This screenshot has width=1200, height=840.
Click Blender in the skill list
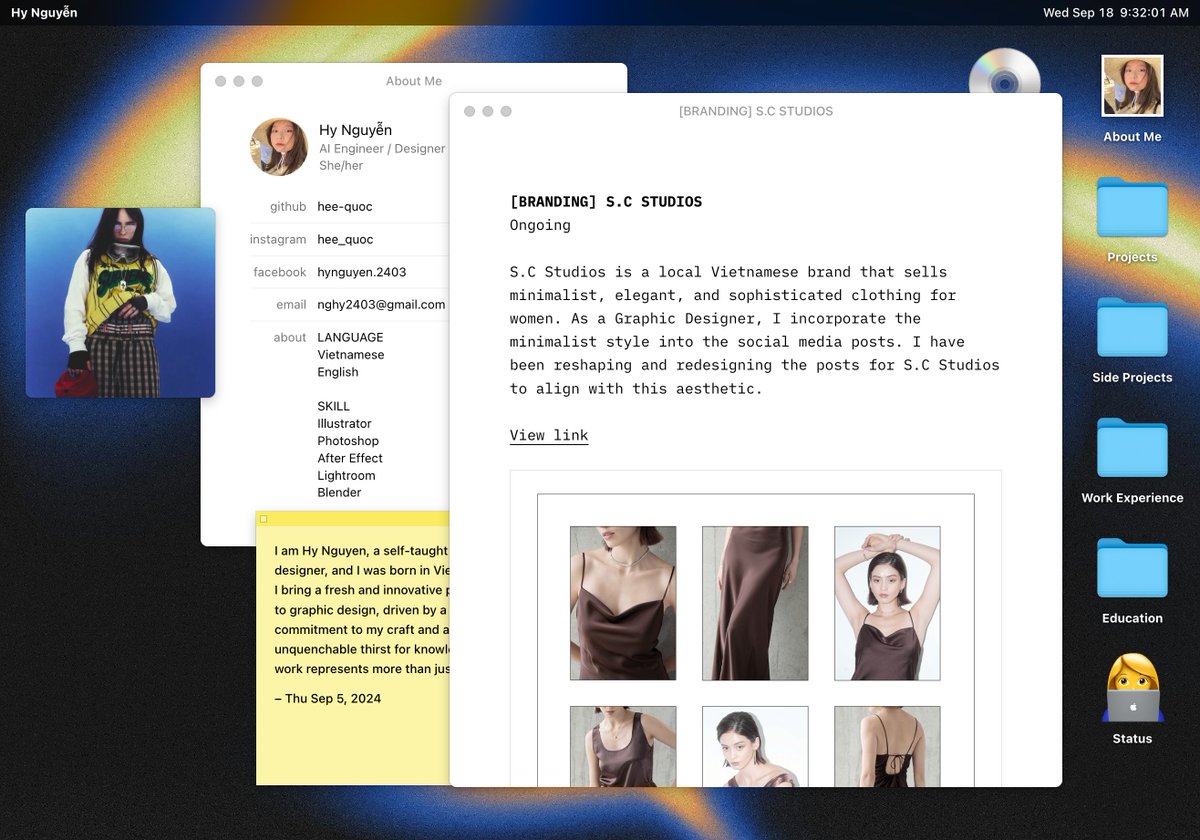(339, 492)
